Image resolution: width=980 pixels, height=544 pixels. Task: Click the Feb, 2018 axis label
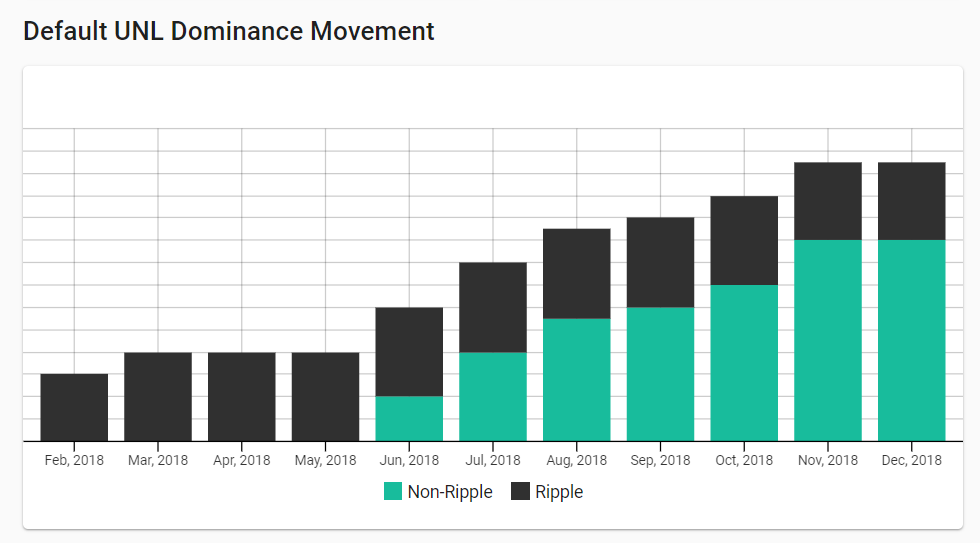(74, 461)
